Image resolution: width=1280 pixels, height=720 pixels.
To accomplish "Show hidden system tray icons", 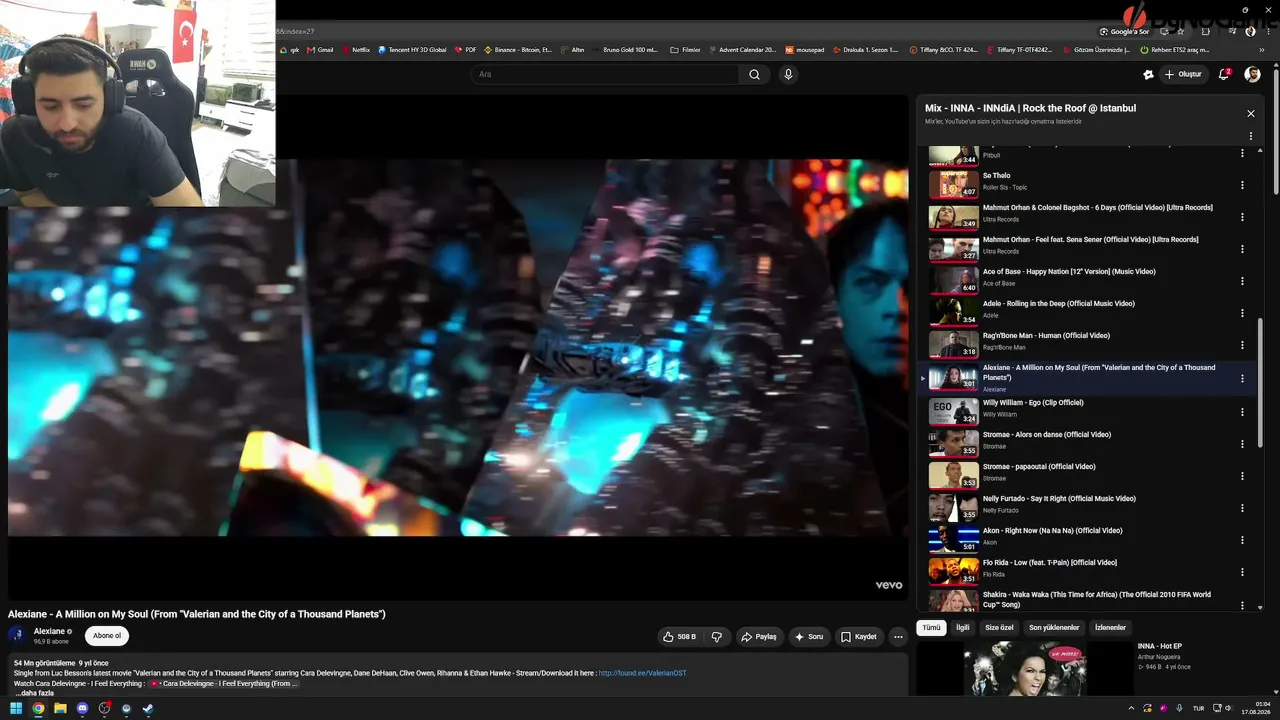I will click(1133, 708).
